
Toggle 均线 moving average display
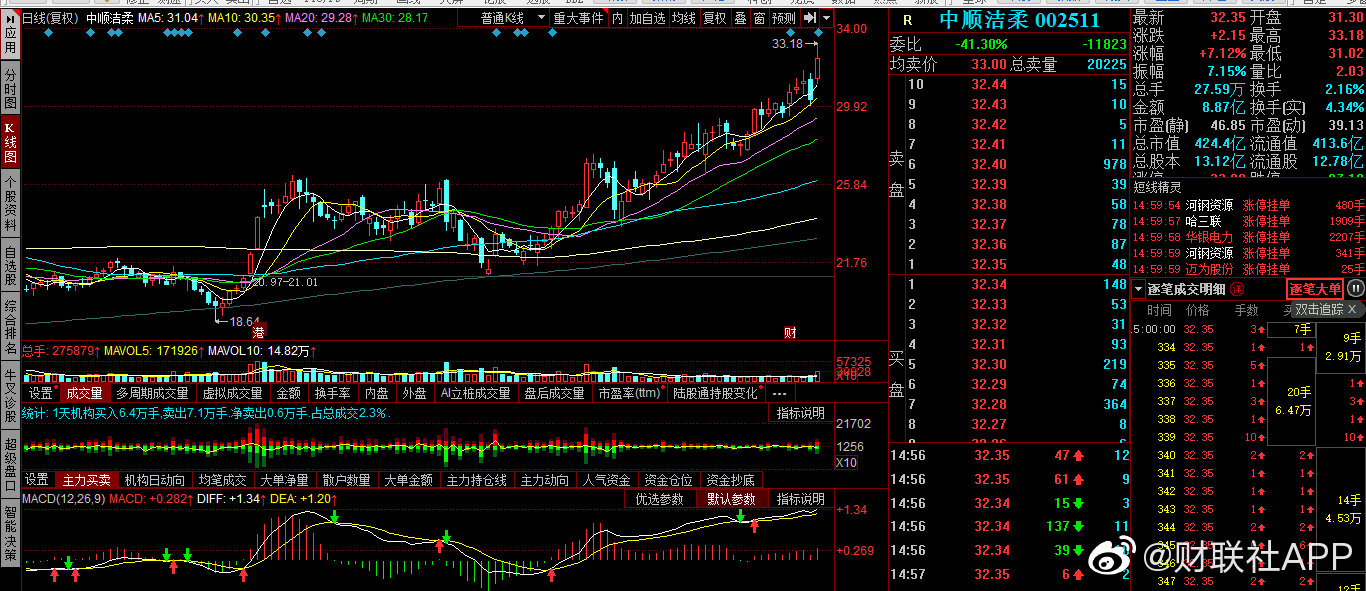(x=683, y=18)
